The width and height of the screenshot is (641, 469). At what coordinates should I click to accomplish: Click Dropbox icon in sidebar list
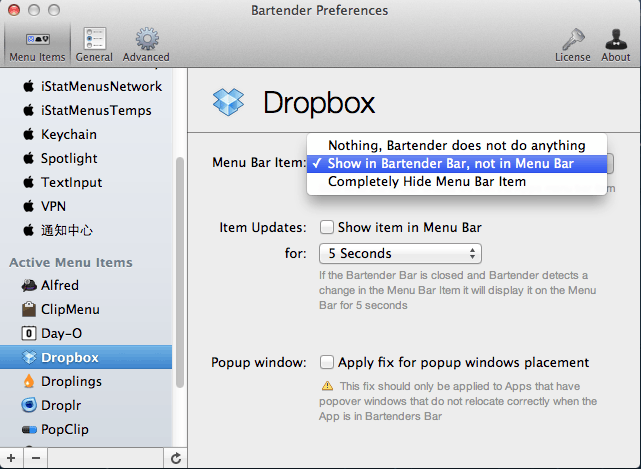29,357
